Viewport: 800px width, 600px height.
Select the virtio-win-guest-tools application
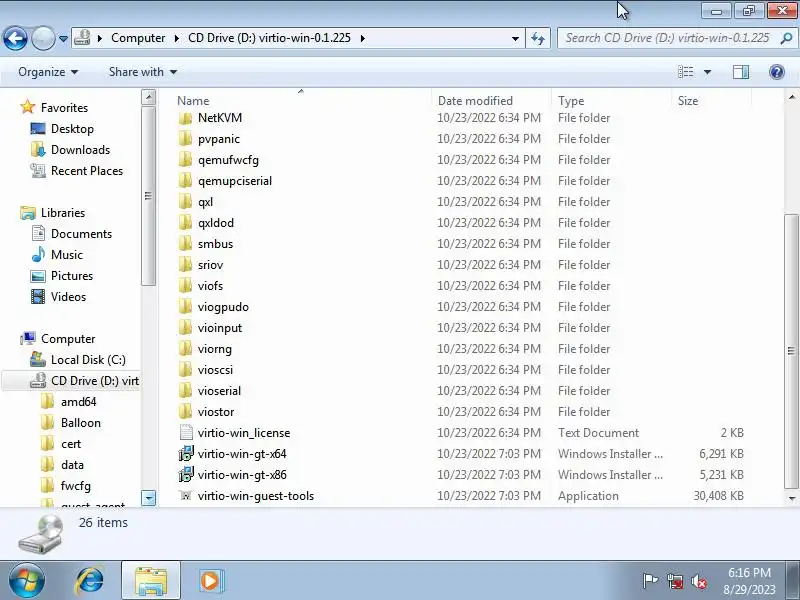[256, 495]
